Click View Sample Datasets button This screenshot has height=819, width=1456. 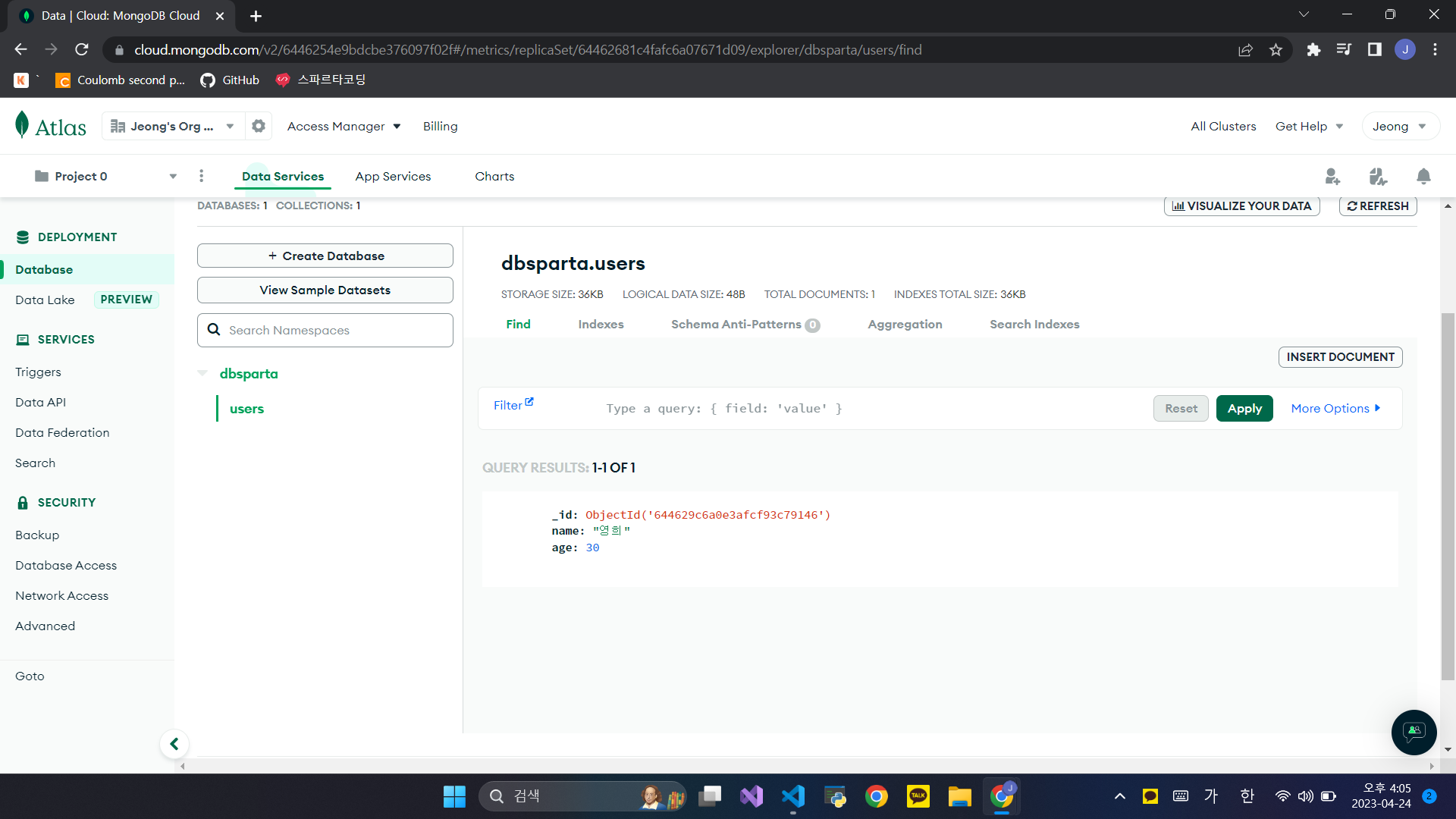pyautogui.click(x=325, y=290)
